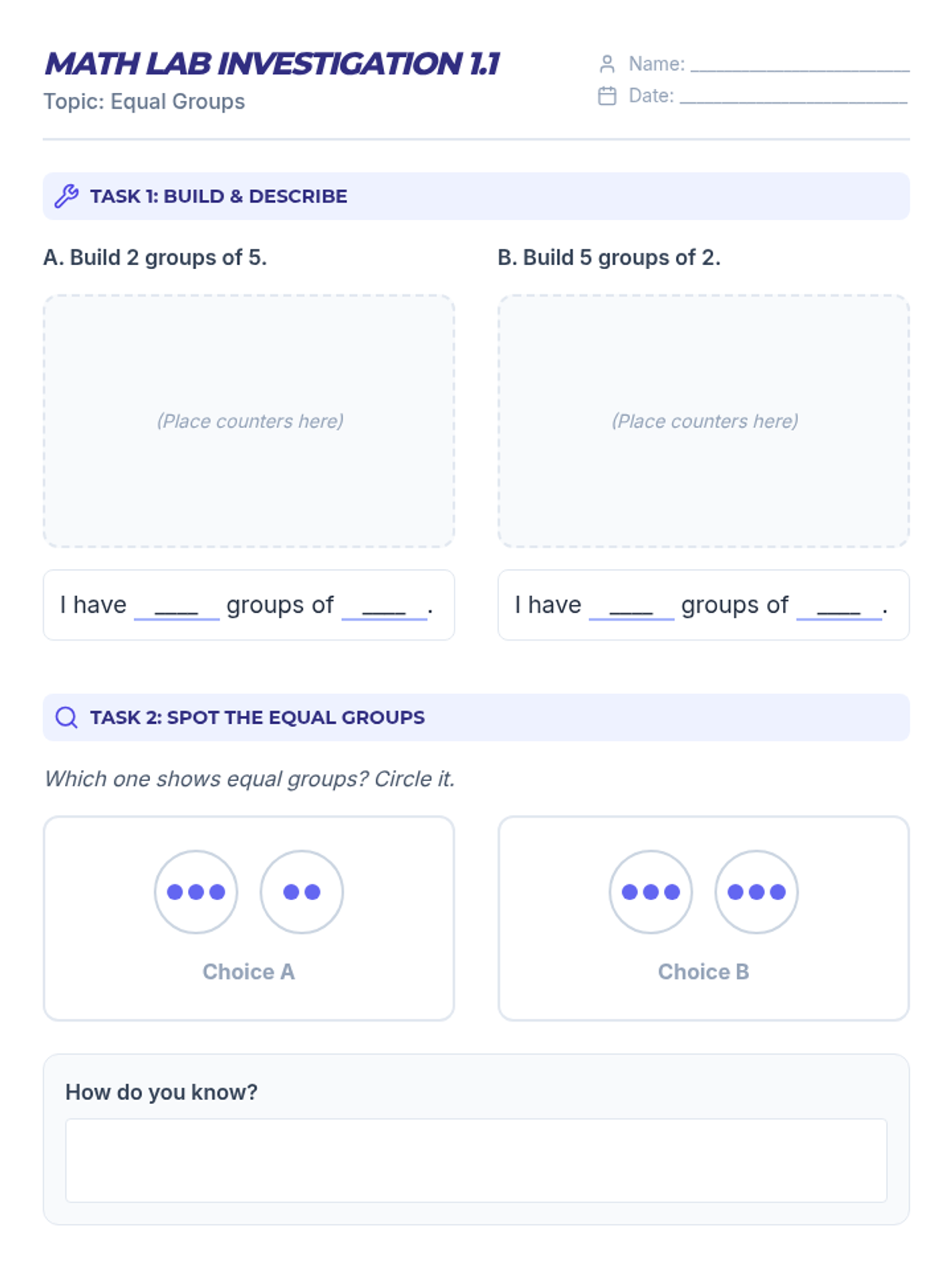
Task: Select the Choice A label
Action: [x=248, y=972]
